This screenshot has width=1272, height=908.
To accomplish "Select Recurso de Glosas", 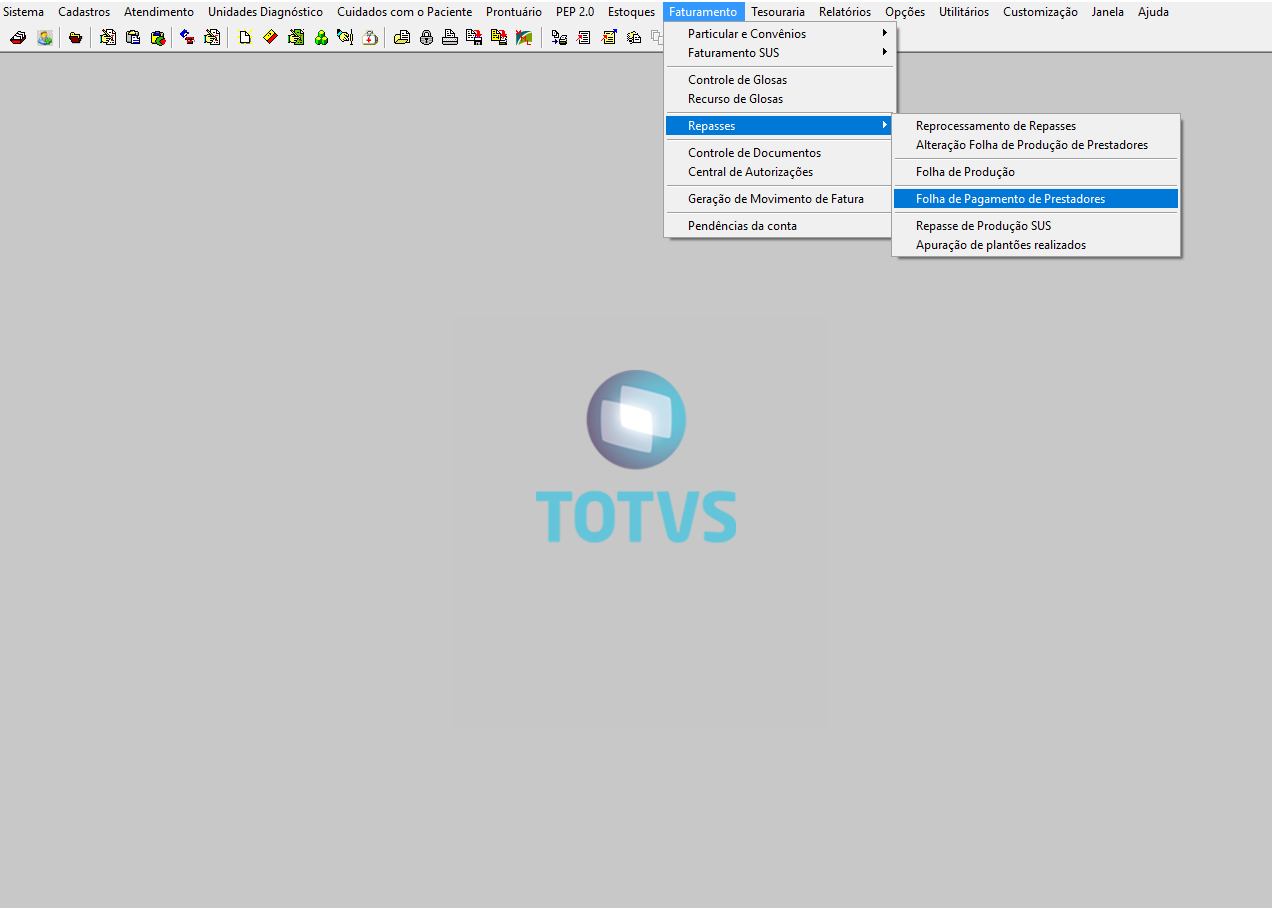I will (780, 99).
